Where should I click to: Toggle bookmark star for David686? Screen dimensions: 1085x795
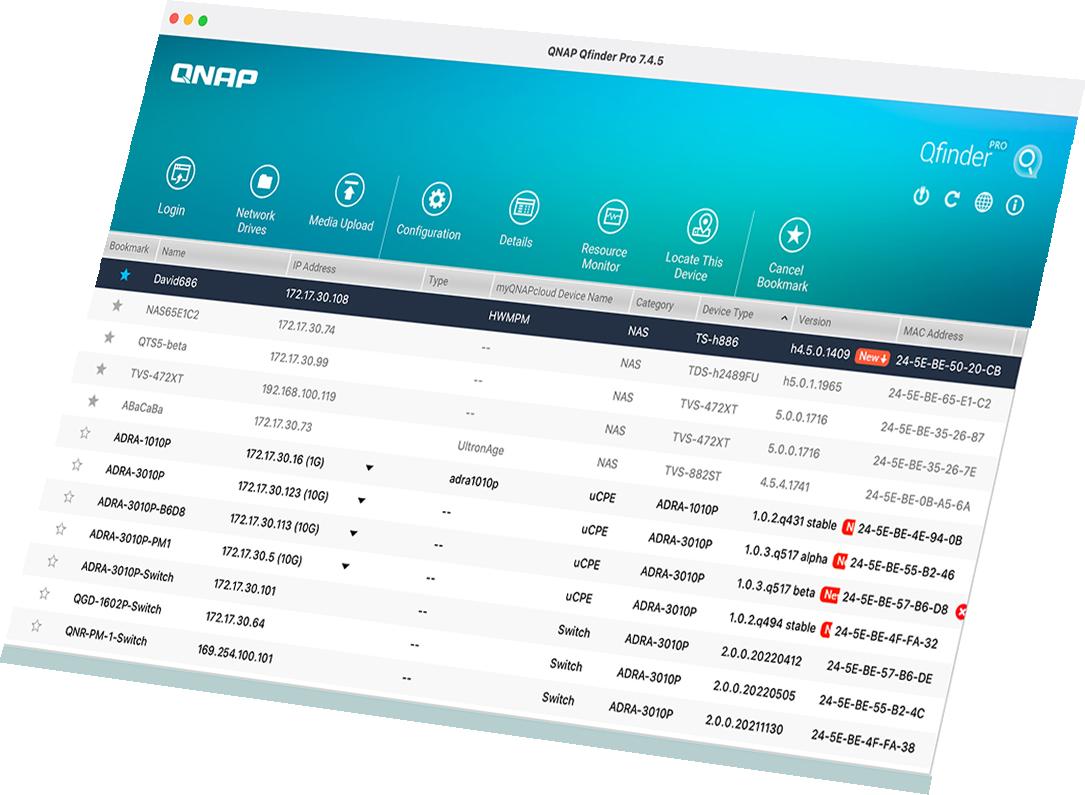(125, 275)
